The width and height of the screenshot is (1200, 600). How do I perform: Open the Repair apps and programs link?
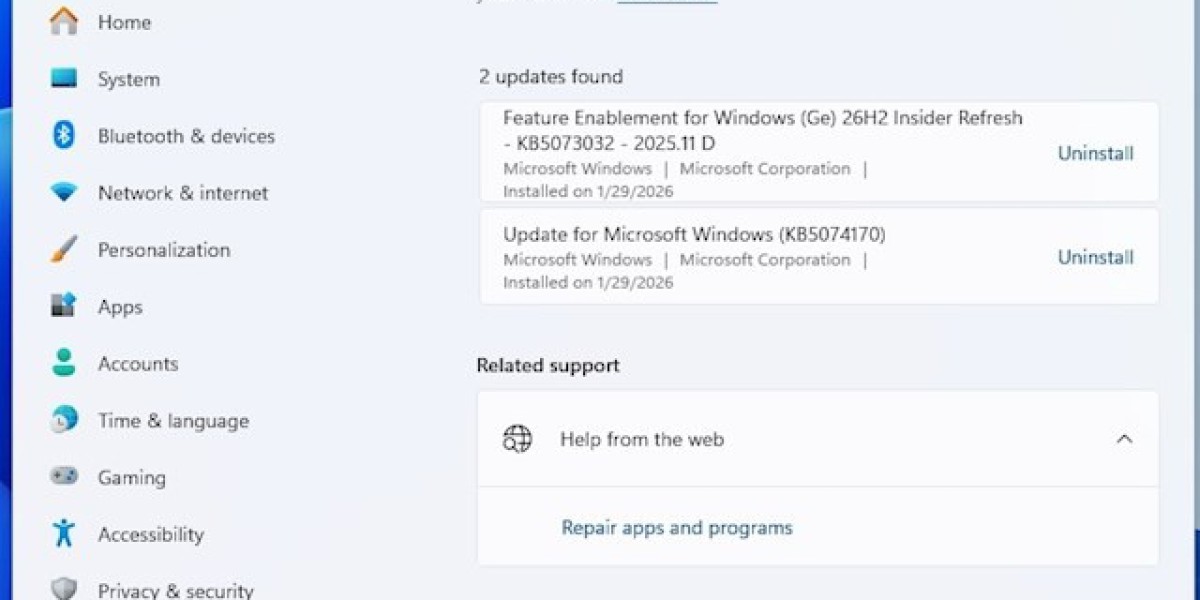tap(676, 528)
